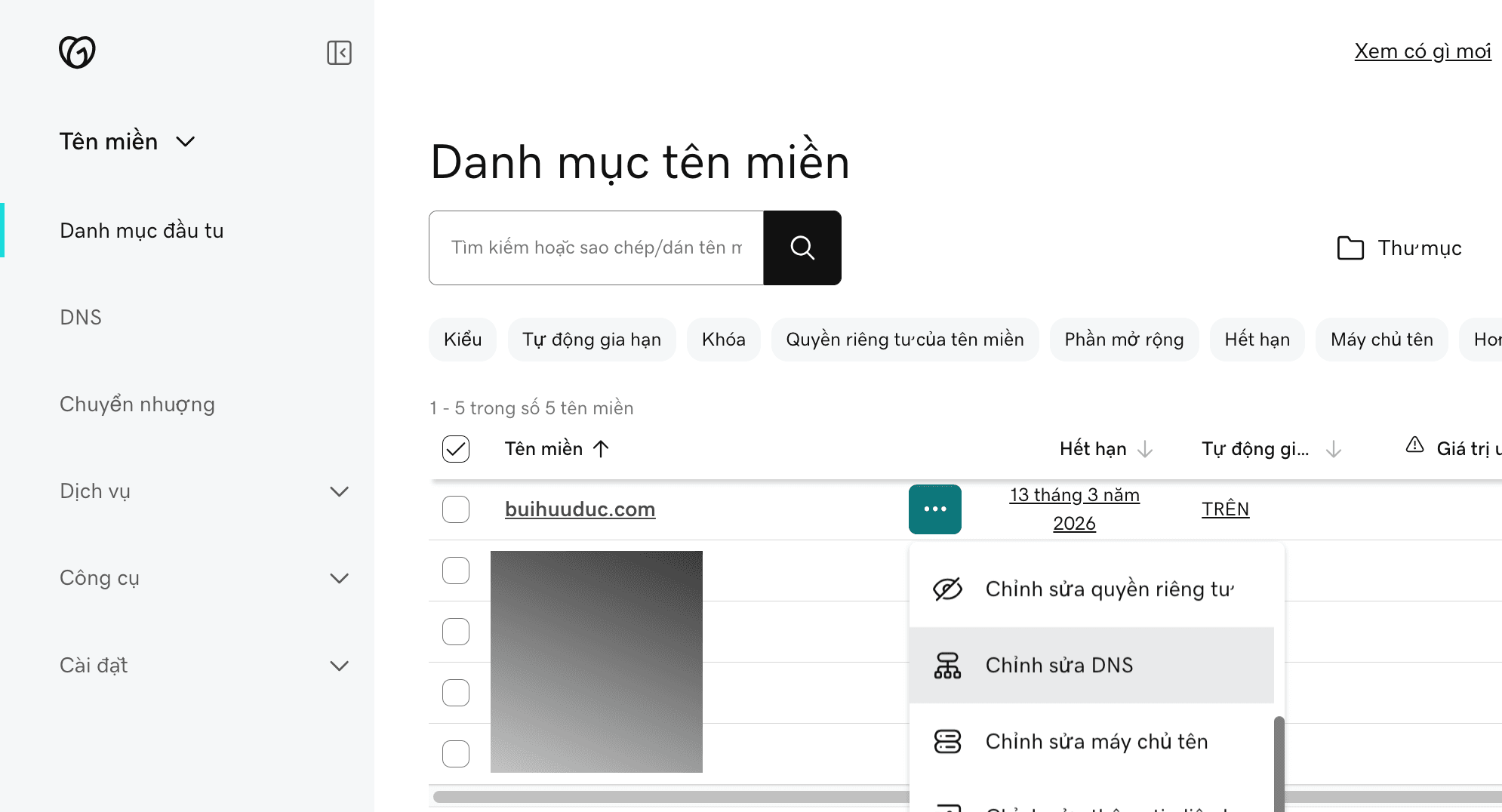The height and width of the screenshot is (812, 1502).
Task: Check the buihuuduc.com row checkbox
Action: [455, 509]
